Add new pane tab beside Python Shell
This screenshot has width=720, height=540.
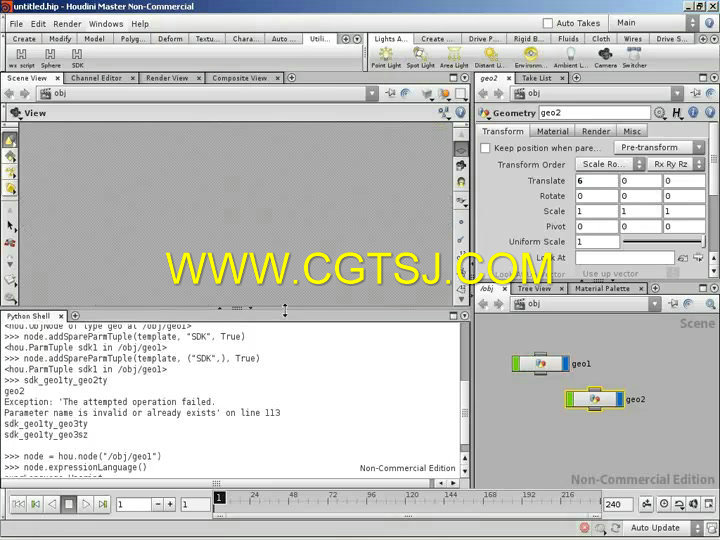coord(75,315)
